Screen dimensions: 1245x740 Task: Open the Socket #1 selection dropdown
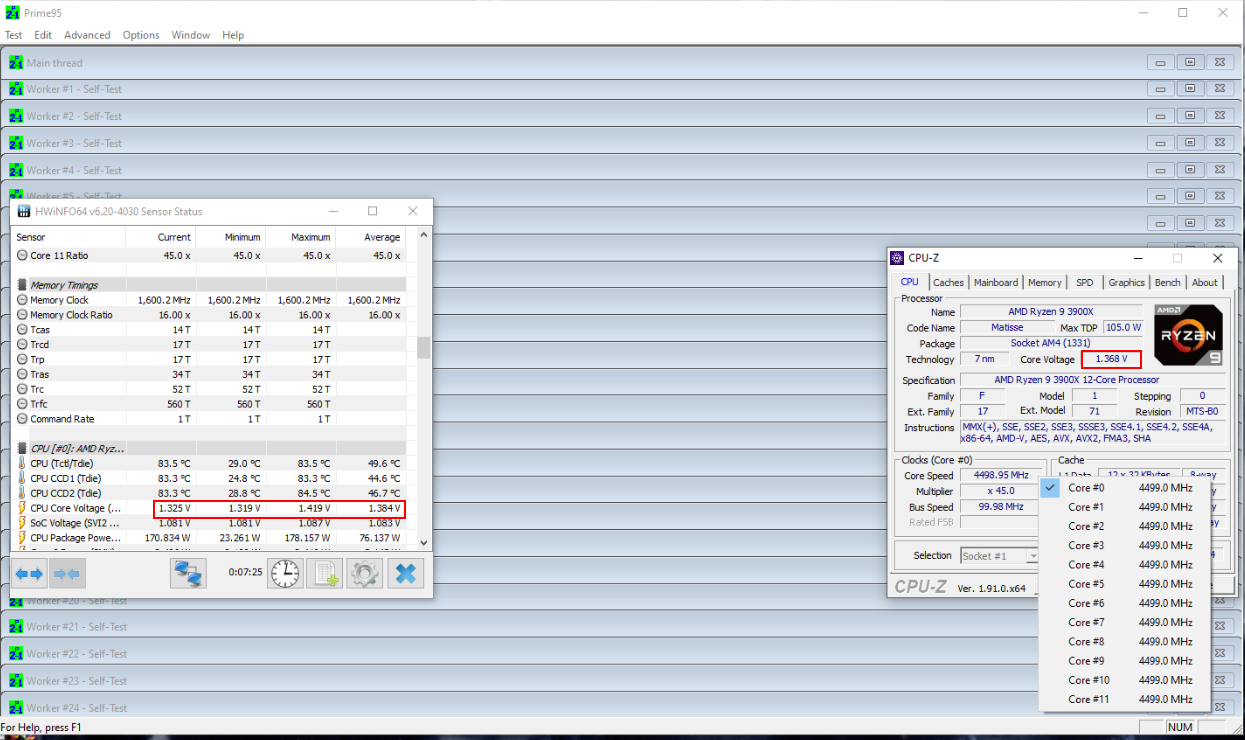(x=1000, y=556)
